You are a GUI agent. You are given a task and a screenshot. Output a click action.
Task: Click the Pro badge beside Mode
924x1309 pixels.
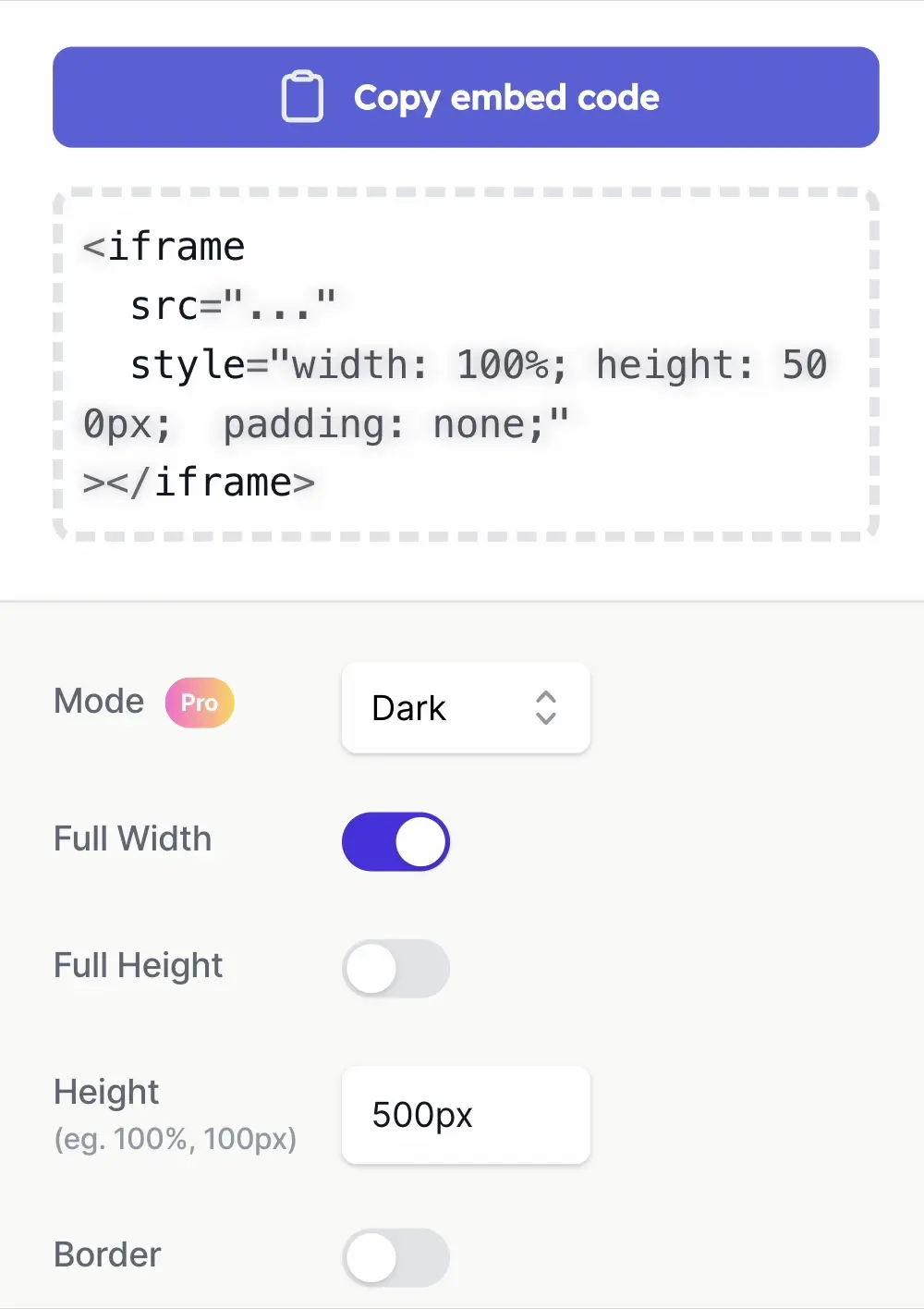pos(200,703)
